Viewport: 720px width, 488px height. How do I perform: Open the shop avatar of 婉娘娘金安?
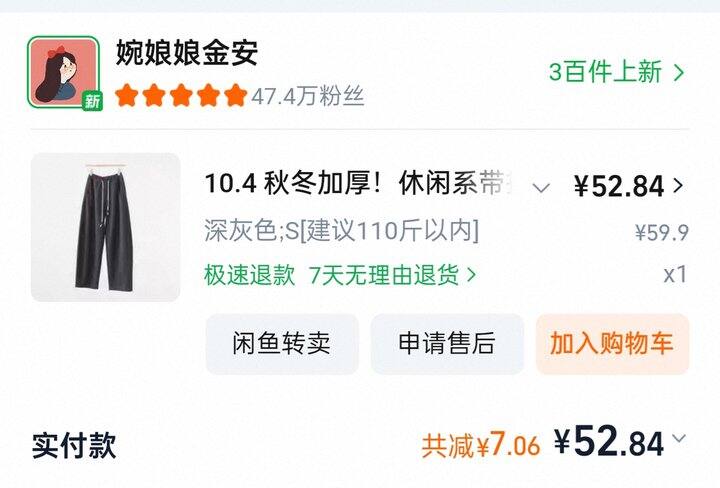(63, 72)
